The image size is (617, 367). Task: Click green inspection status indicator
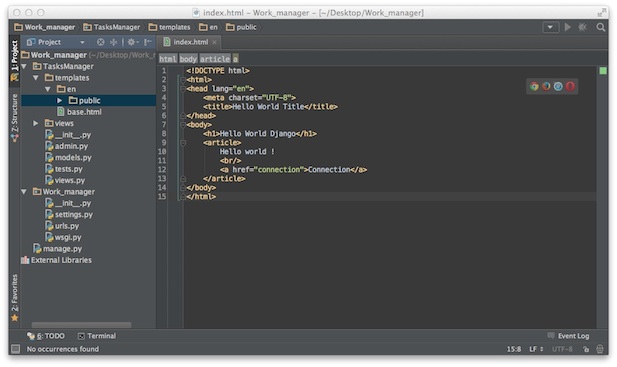(x=603, y=71)
